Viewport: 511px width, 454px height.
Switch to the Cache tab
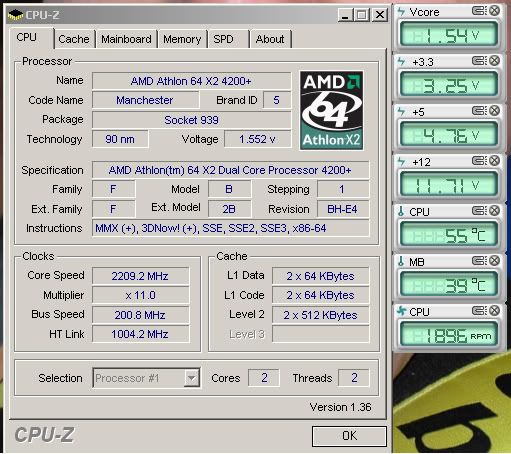coord(74,39)
